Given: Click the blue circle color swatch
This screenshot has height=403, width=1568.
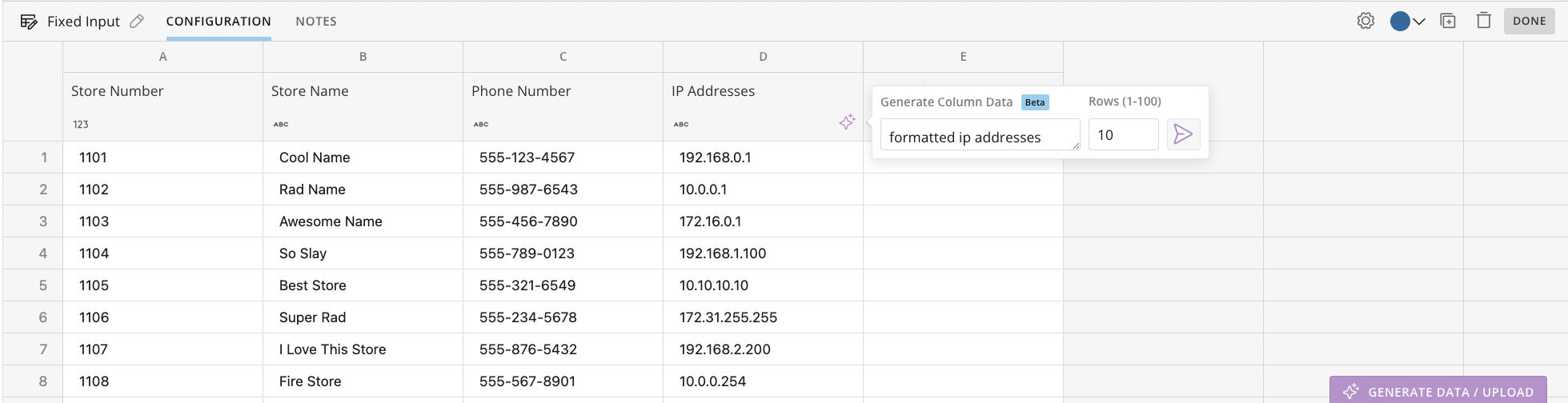Looking at the screenshot, I should click(1400, 22).
